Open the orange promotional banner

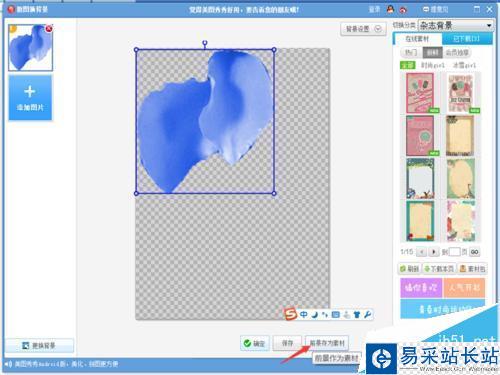[464, 288]
